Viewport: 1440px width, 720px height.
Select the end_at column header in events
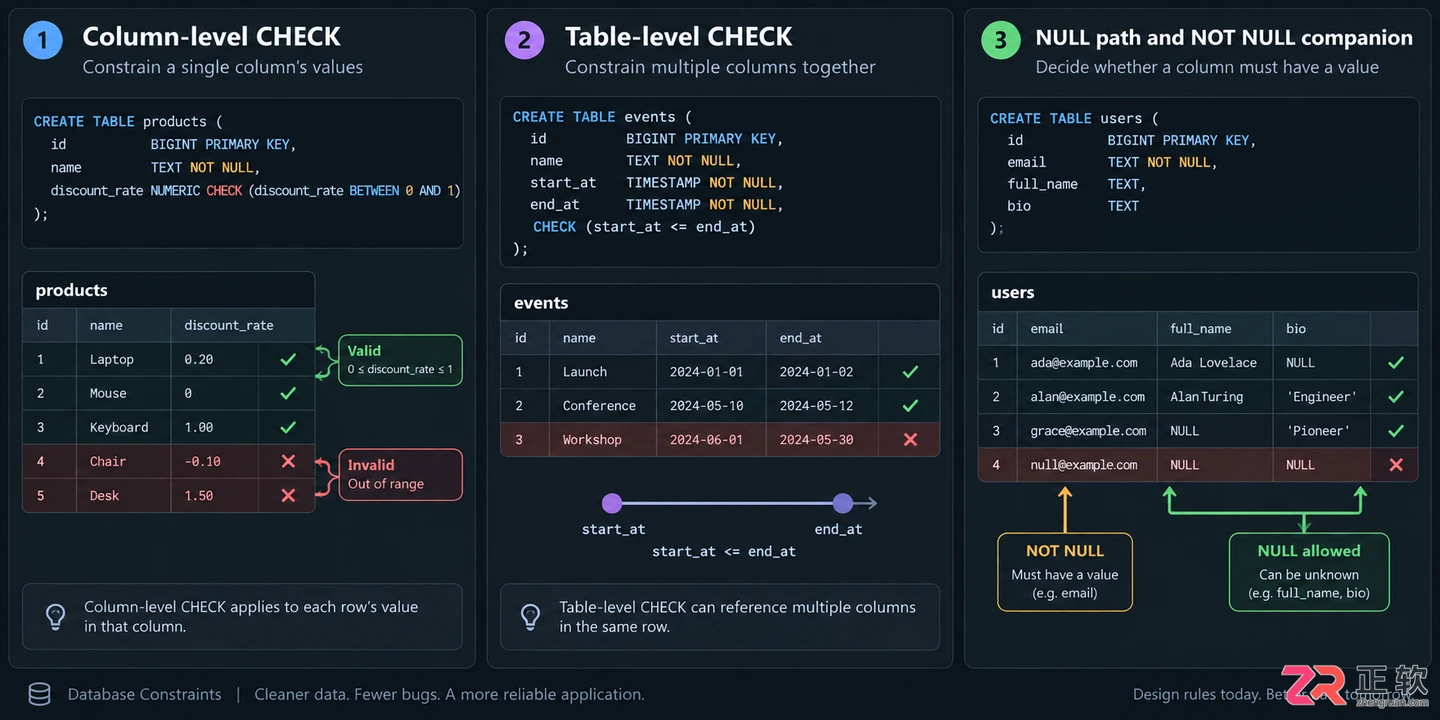click(800, 337)
